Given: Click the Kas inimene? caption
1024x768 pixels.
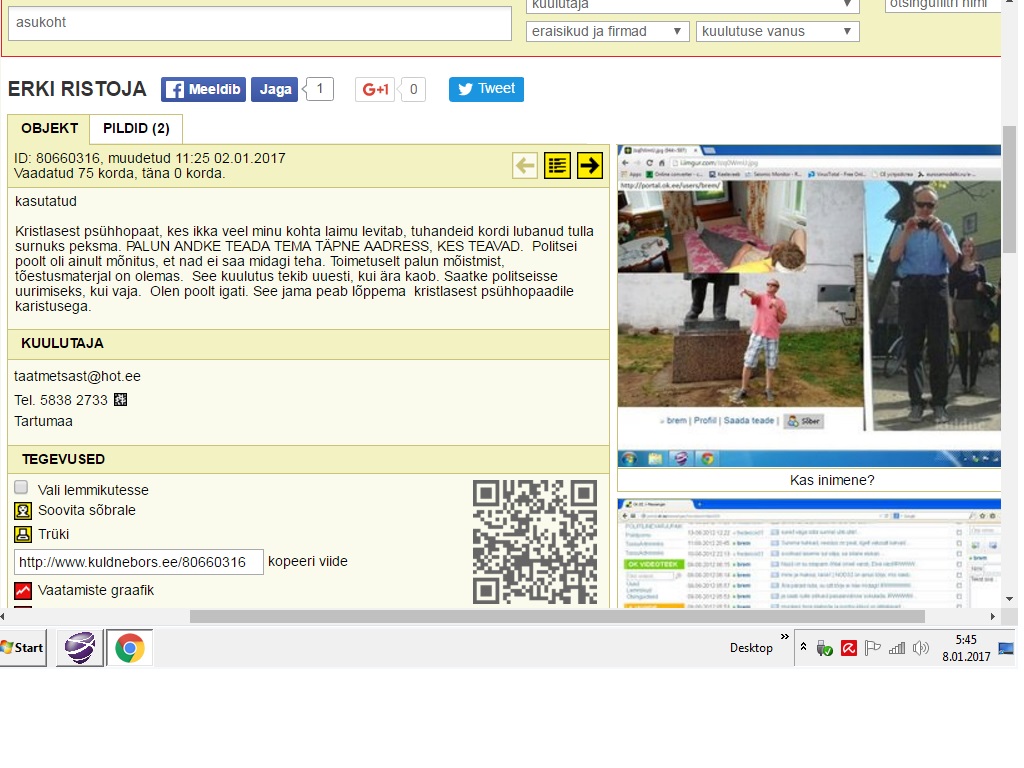Looking at the screenshot, I should (832, 481).
